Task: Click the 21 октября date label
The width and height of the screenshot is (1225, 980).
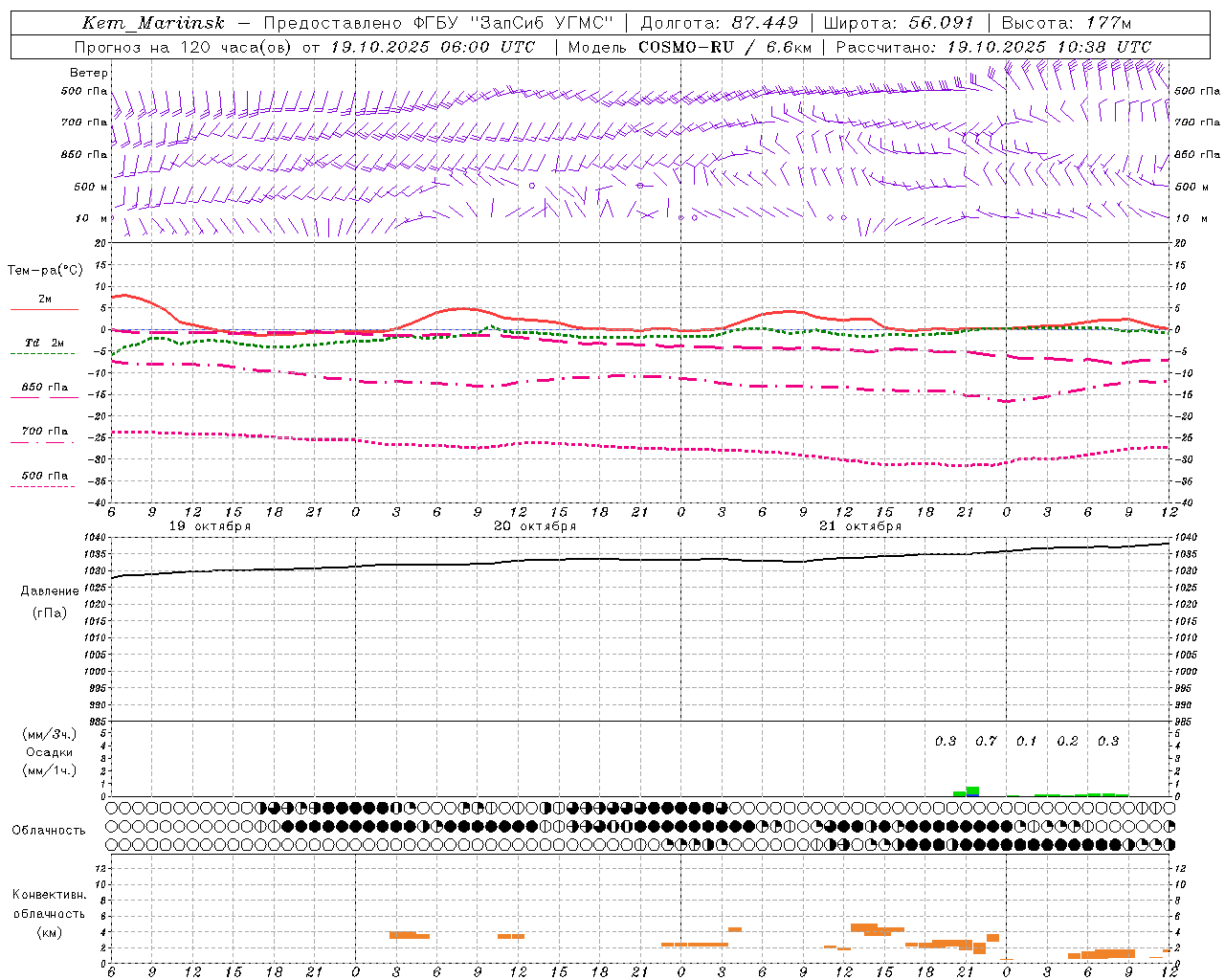Action: tap(860, 526)
